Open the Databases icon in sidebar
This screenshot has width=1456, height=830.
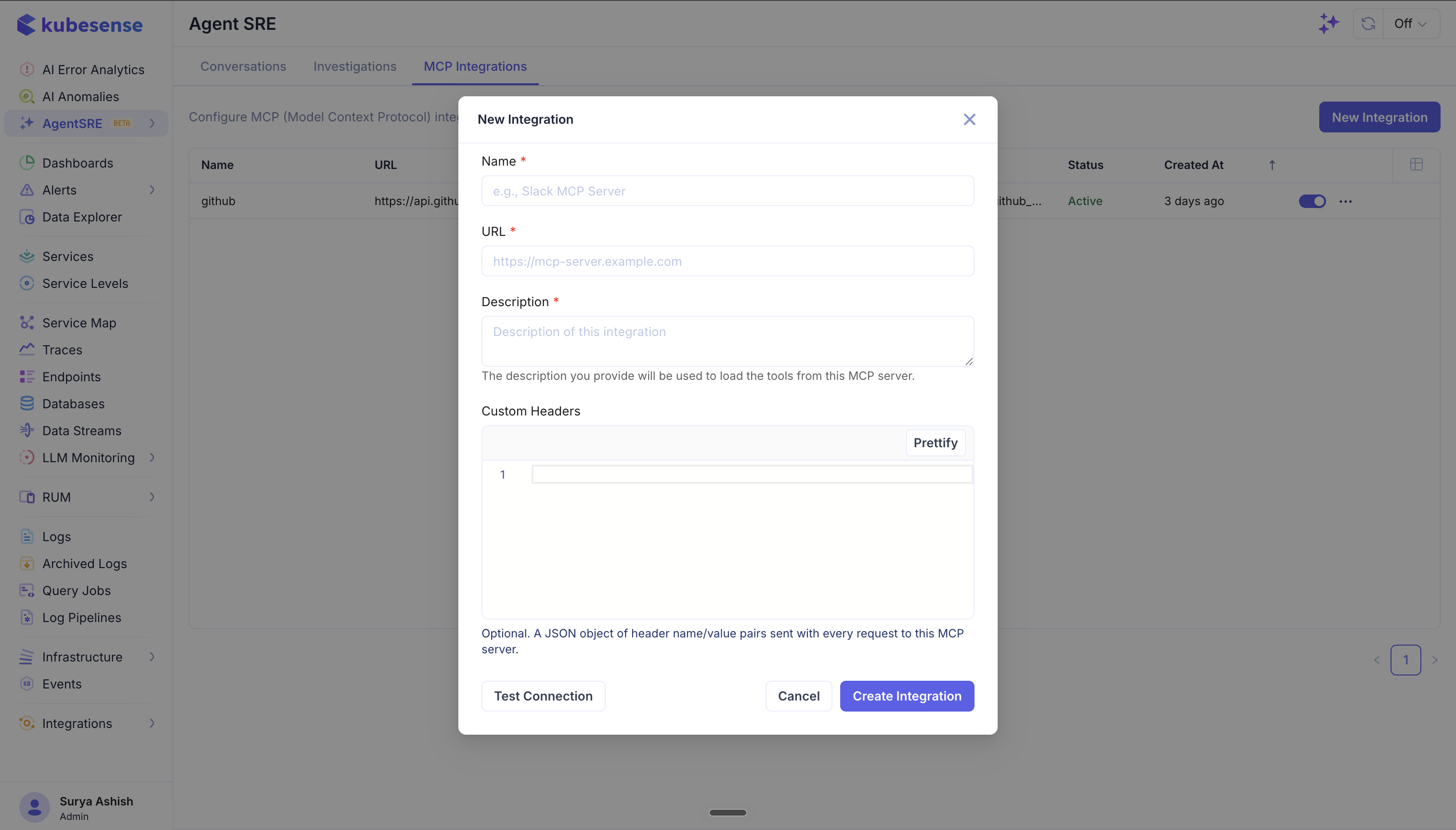(x=27, y=403)
